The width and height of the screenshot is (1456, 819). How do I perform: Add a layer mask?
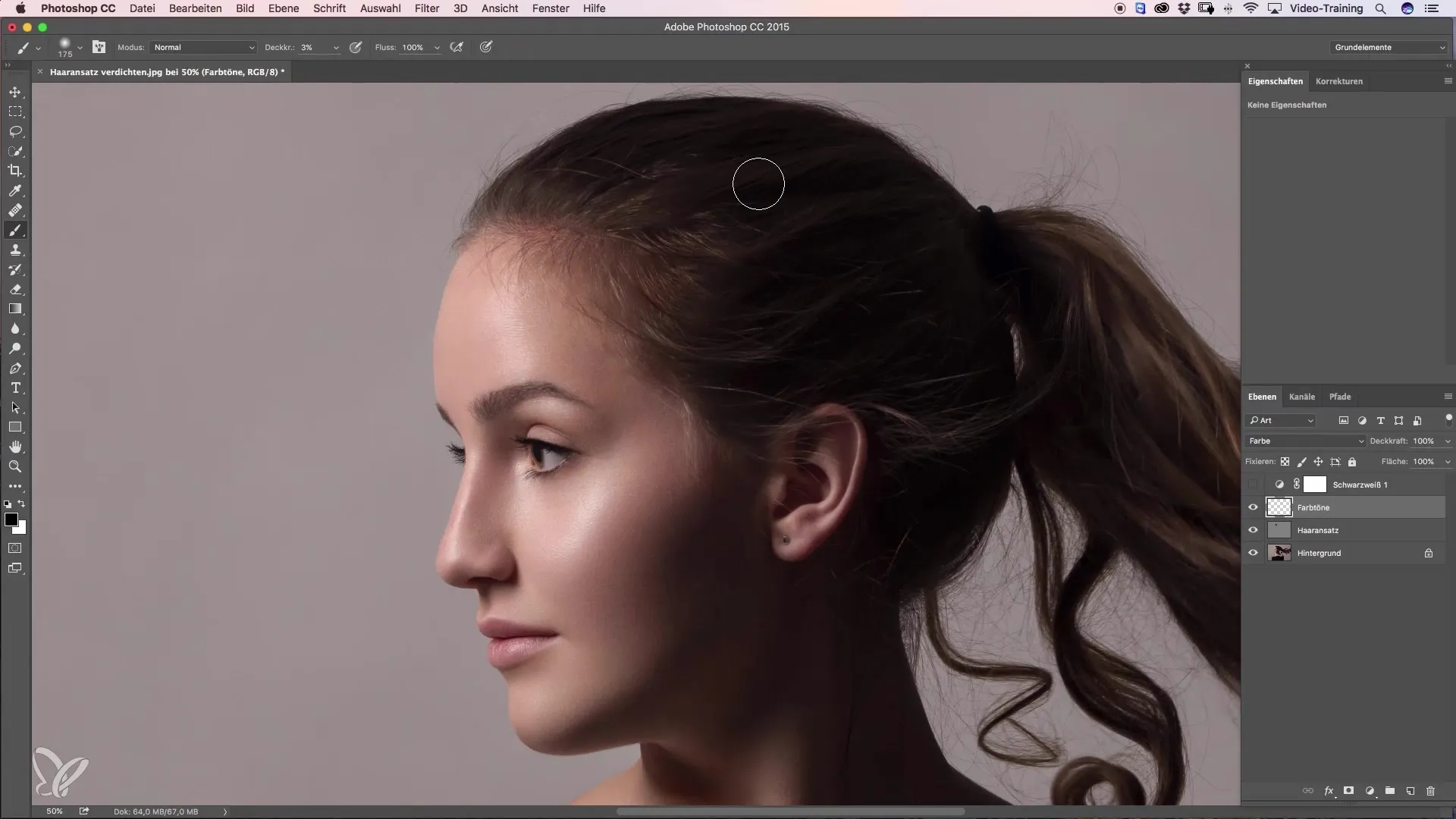coord(1348,791)
